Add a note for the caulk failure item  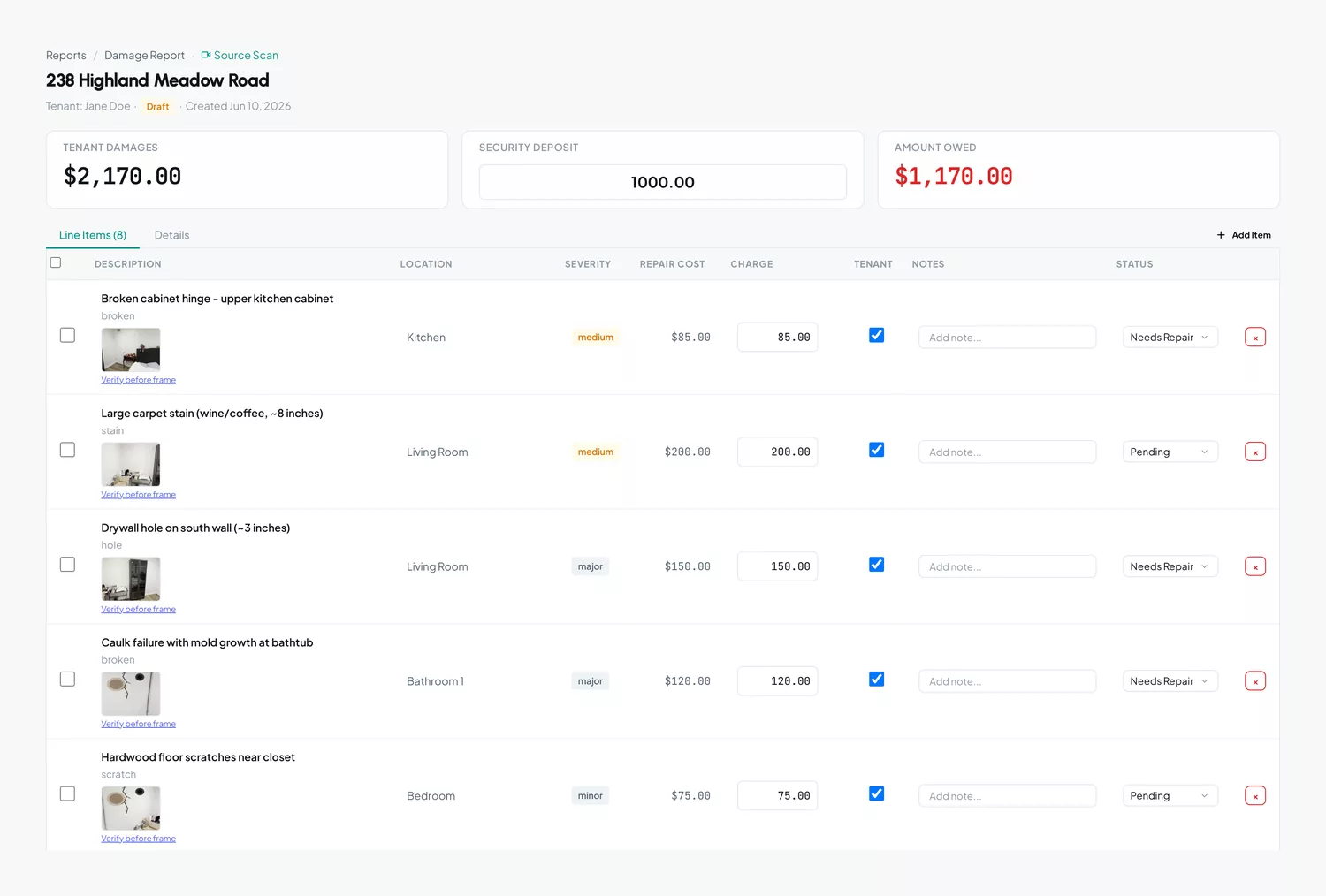tap(1007, 681)
